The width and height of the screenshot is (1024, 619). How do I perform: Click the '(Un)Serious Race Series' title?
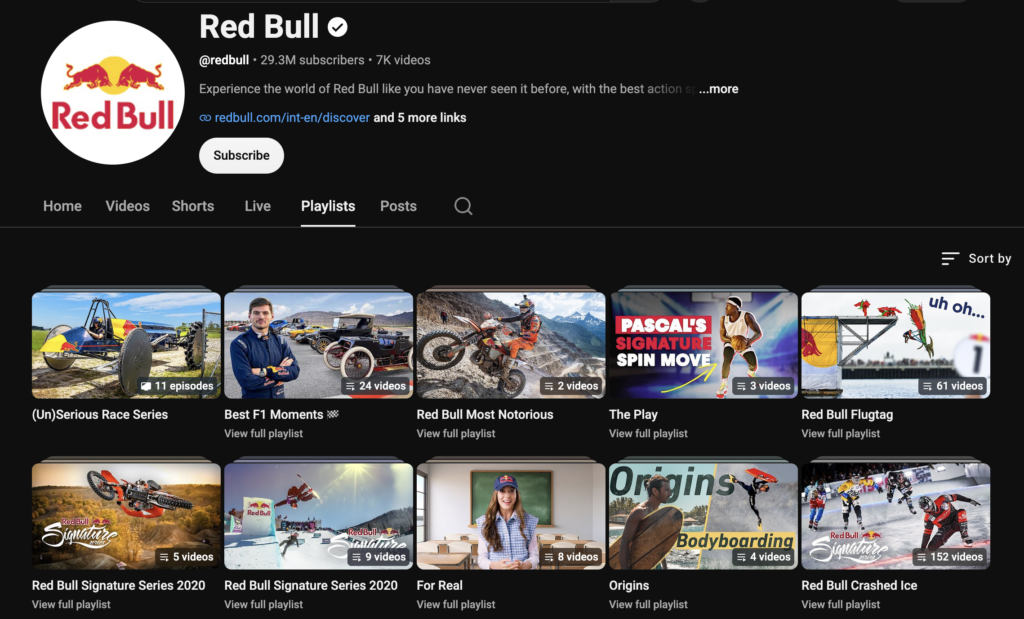point(100,415)
